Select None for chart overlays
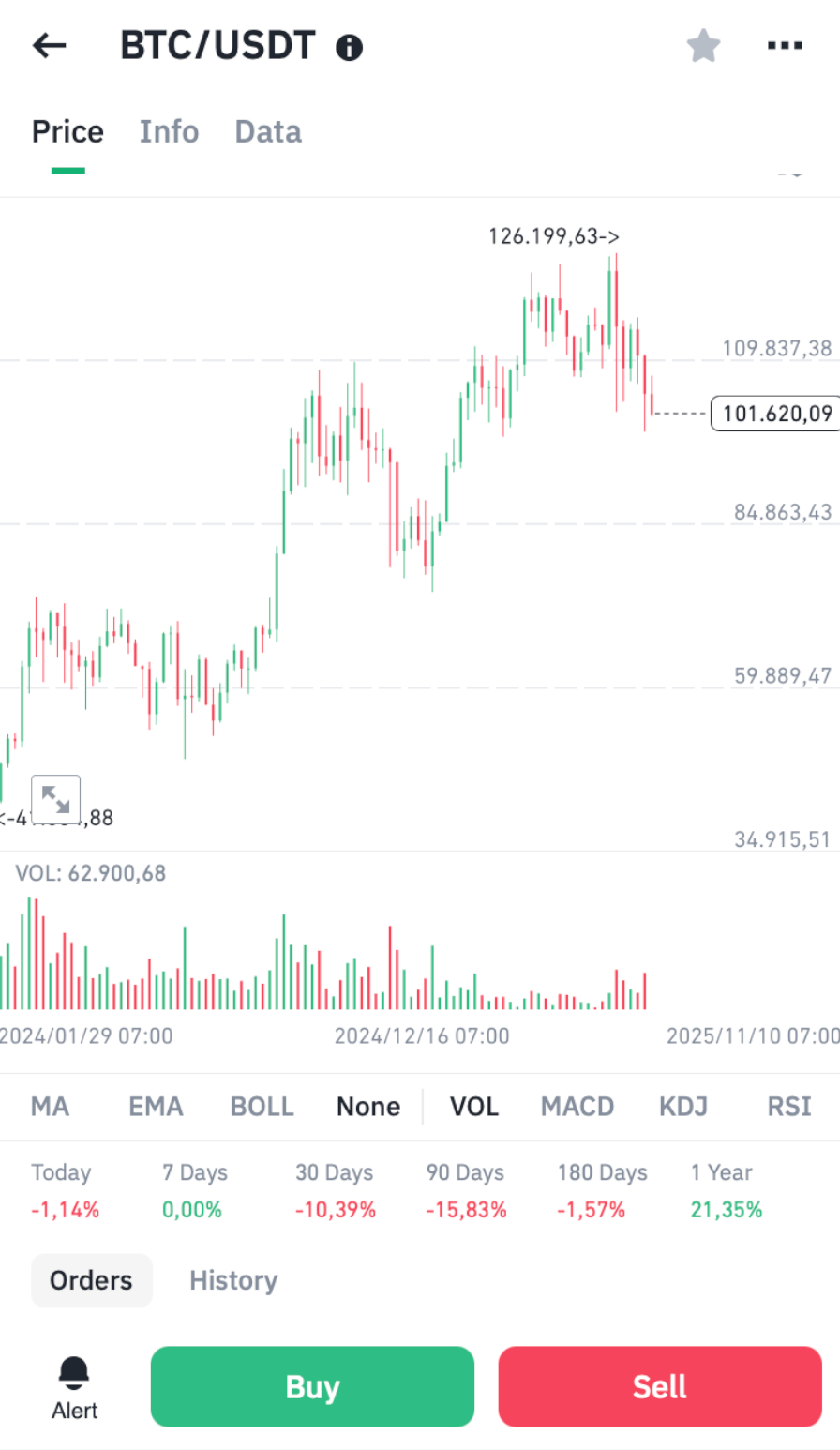840x1450 pixels. pos(368,1107)
